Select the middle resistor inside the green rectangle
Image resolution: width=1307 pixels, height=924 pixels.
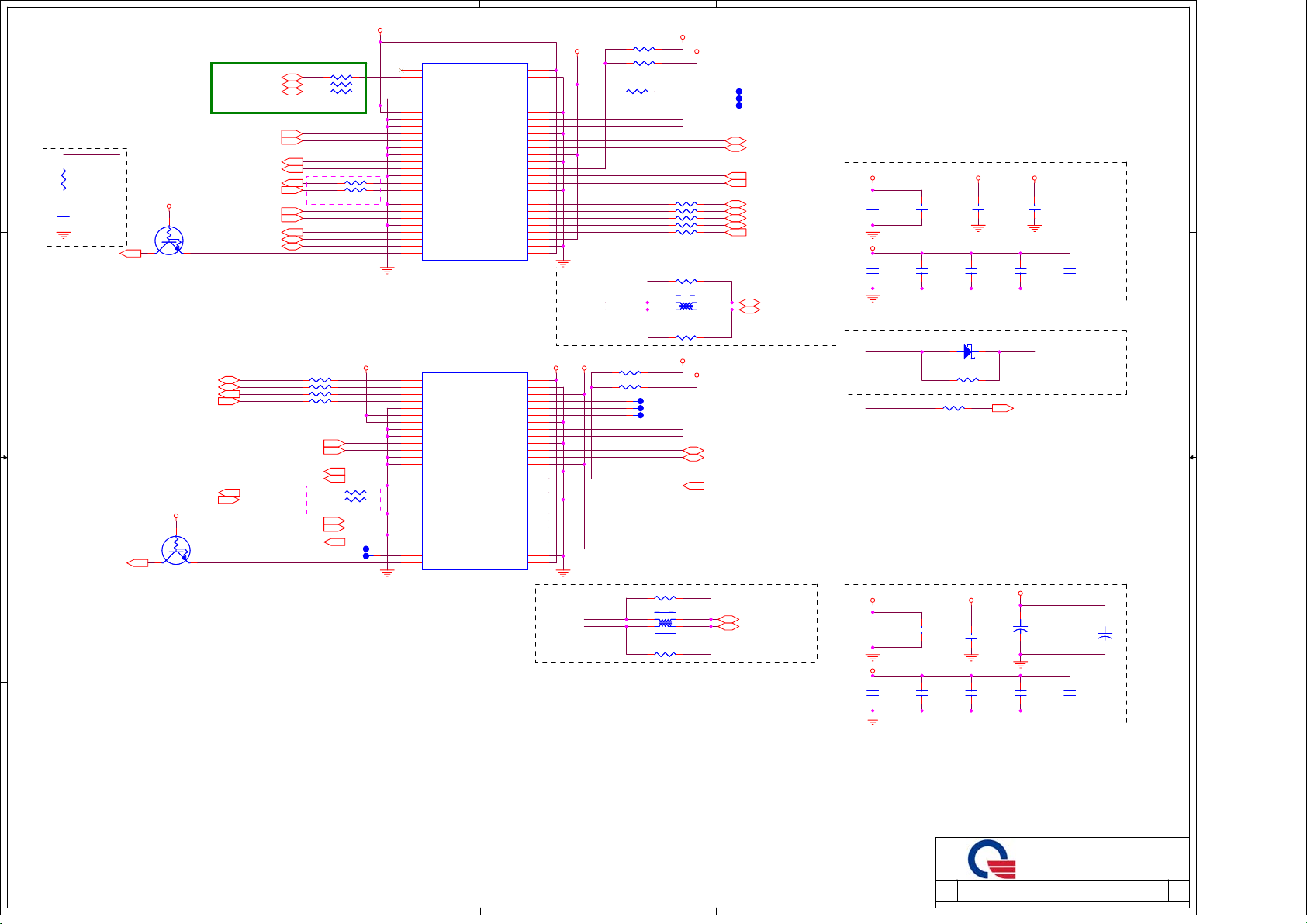[341, 85]
